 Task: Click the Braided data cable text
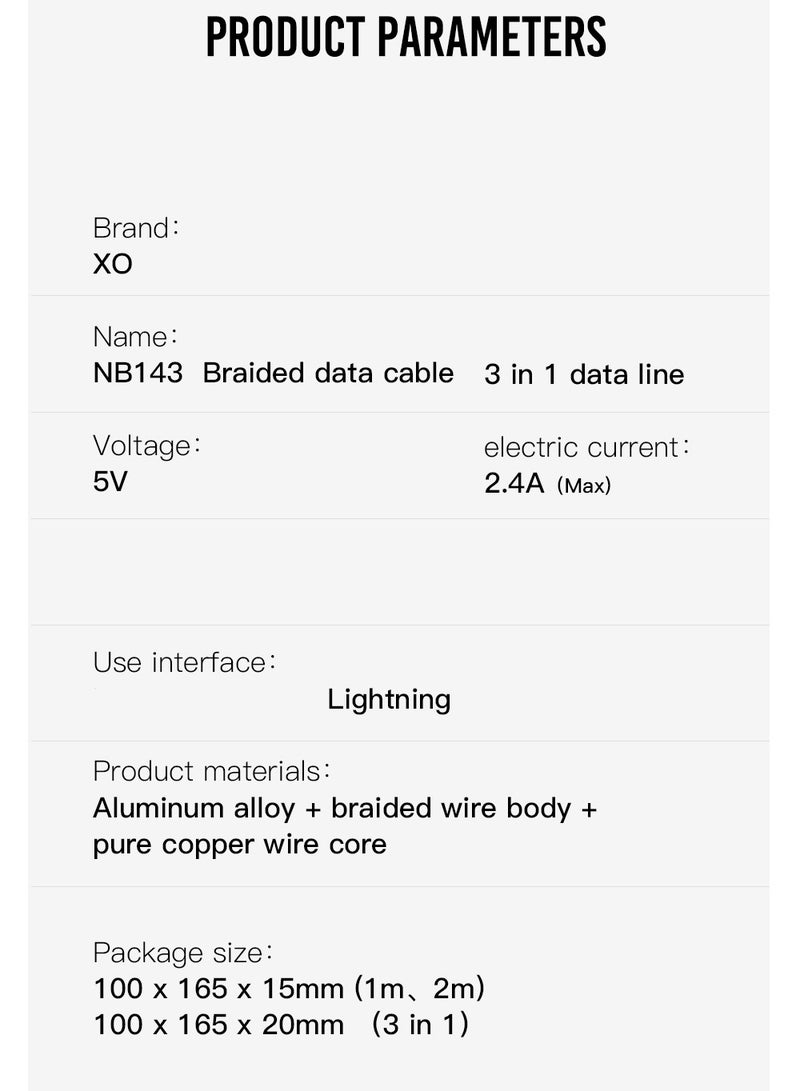pyautogui.click(x=328, y=373)
